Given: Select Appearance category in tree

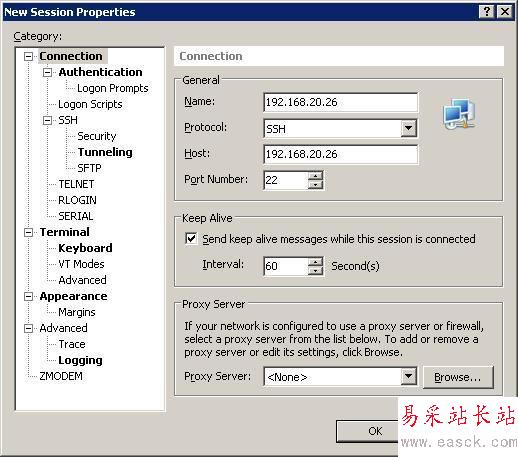Looking at the screenshot, I should click(73, 296).
